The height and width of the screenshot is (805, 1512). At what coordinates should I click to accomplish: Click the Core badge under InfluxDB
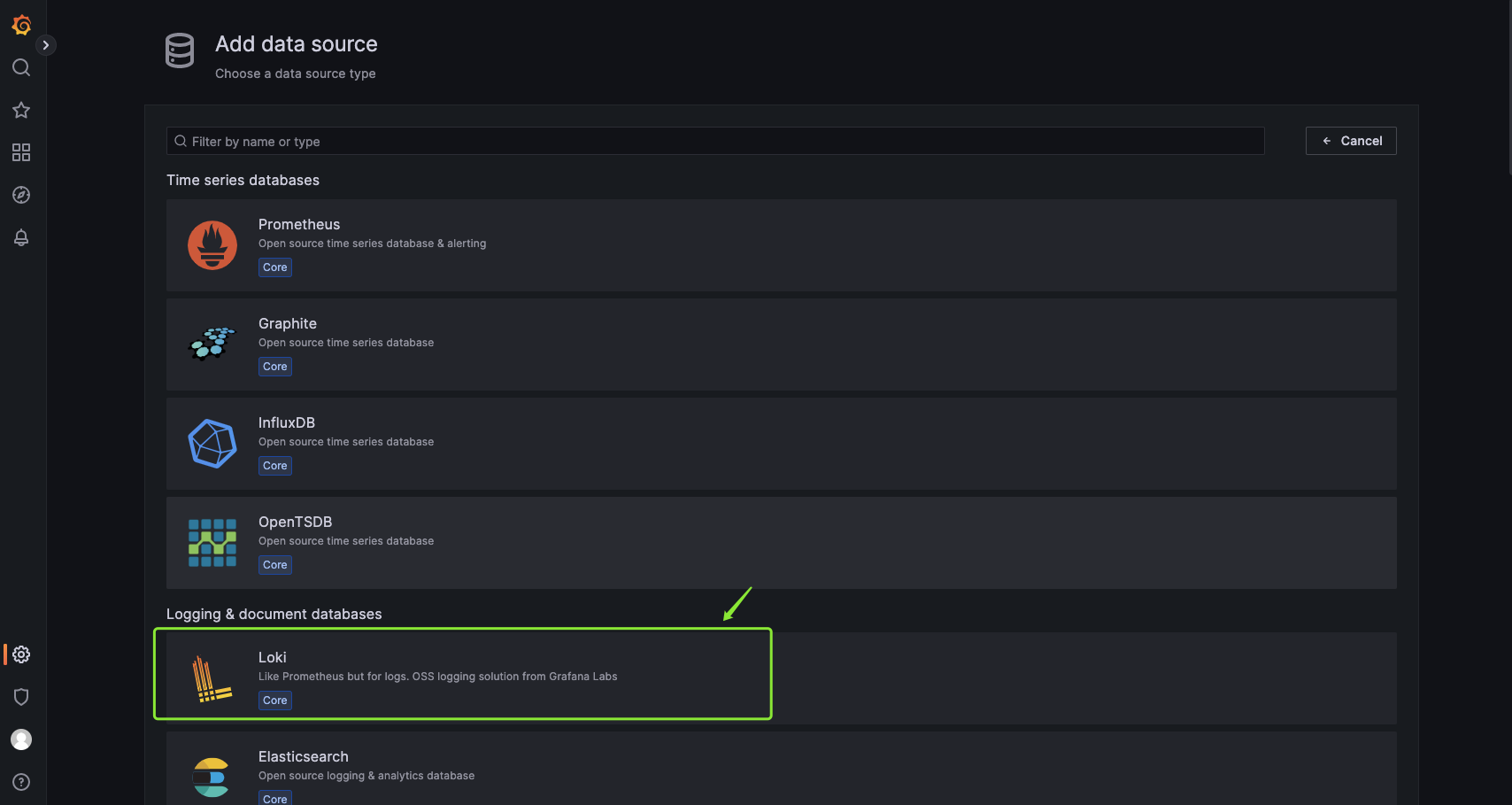coord(275,466)
